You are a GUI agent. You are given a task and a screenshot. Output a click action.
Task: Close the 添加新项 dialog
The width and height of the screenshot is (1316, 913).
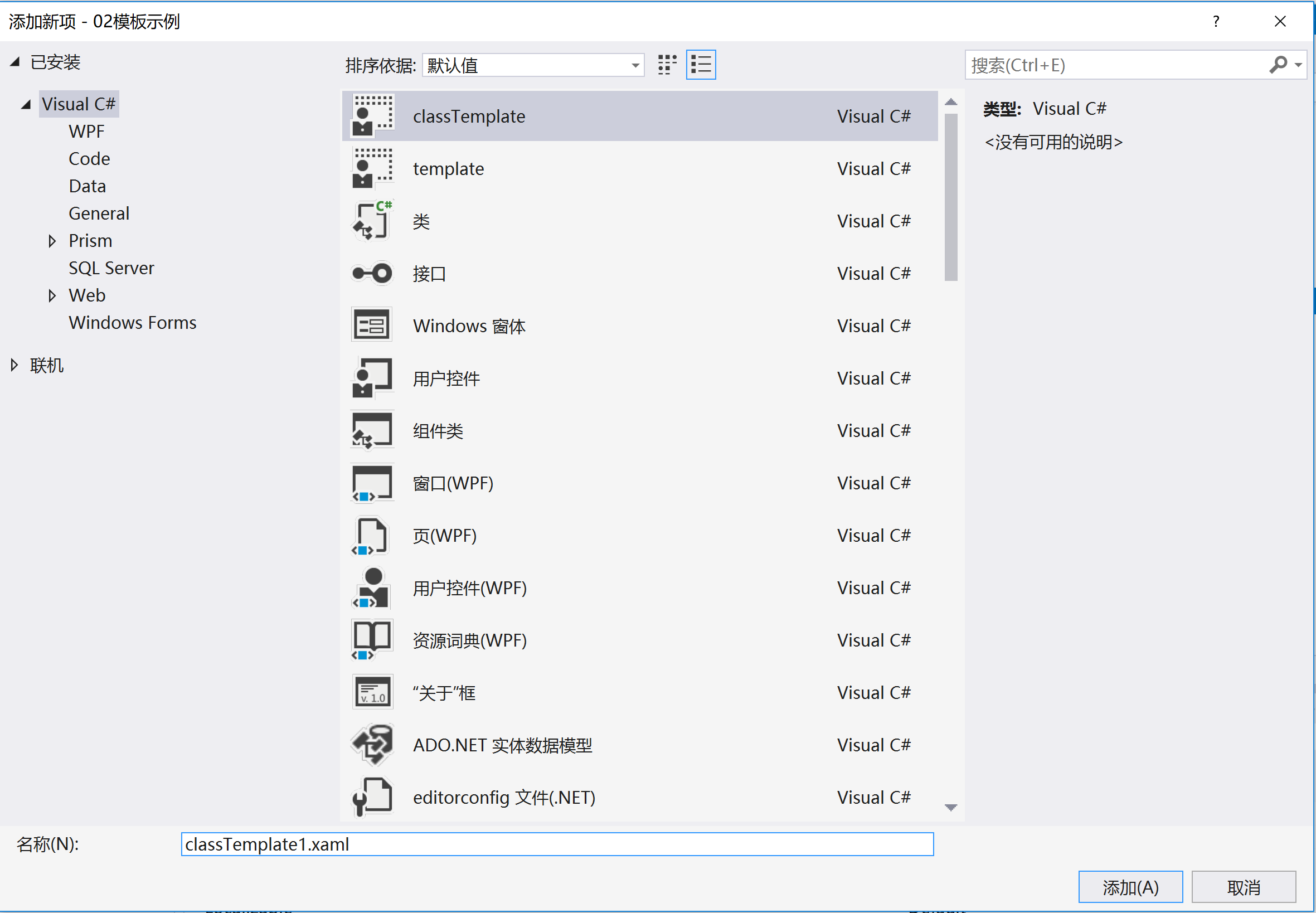pyautogui.click(x=1280, y=21)
